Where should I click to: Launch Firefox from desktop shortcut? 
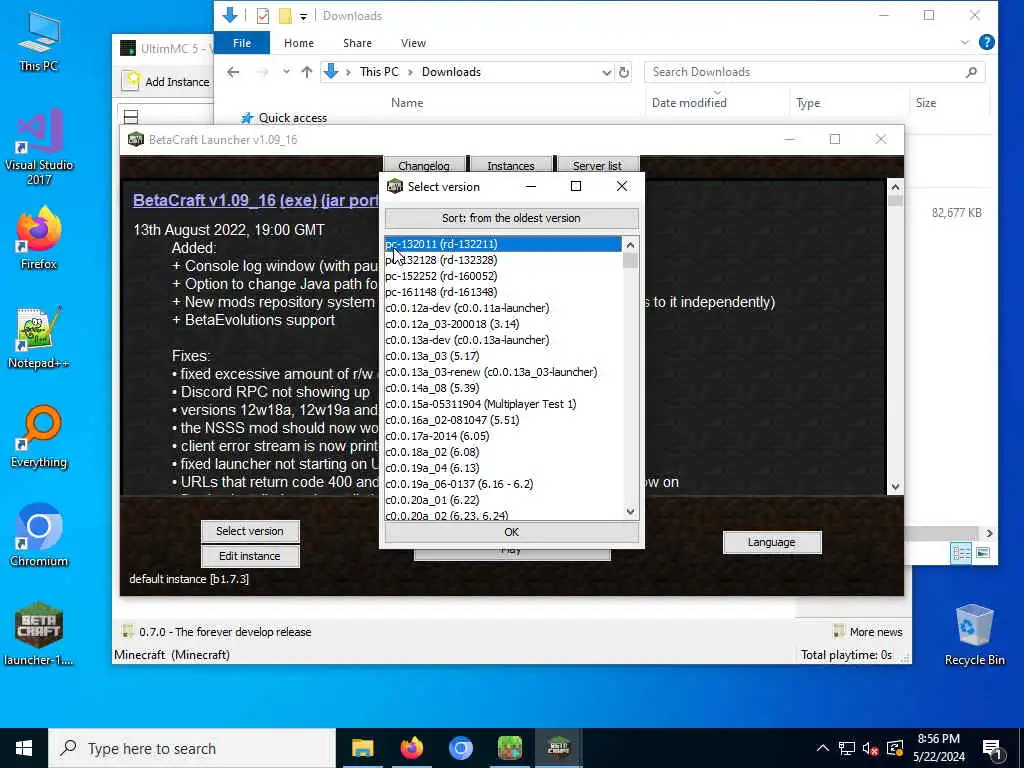point(39,238)
